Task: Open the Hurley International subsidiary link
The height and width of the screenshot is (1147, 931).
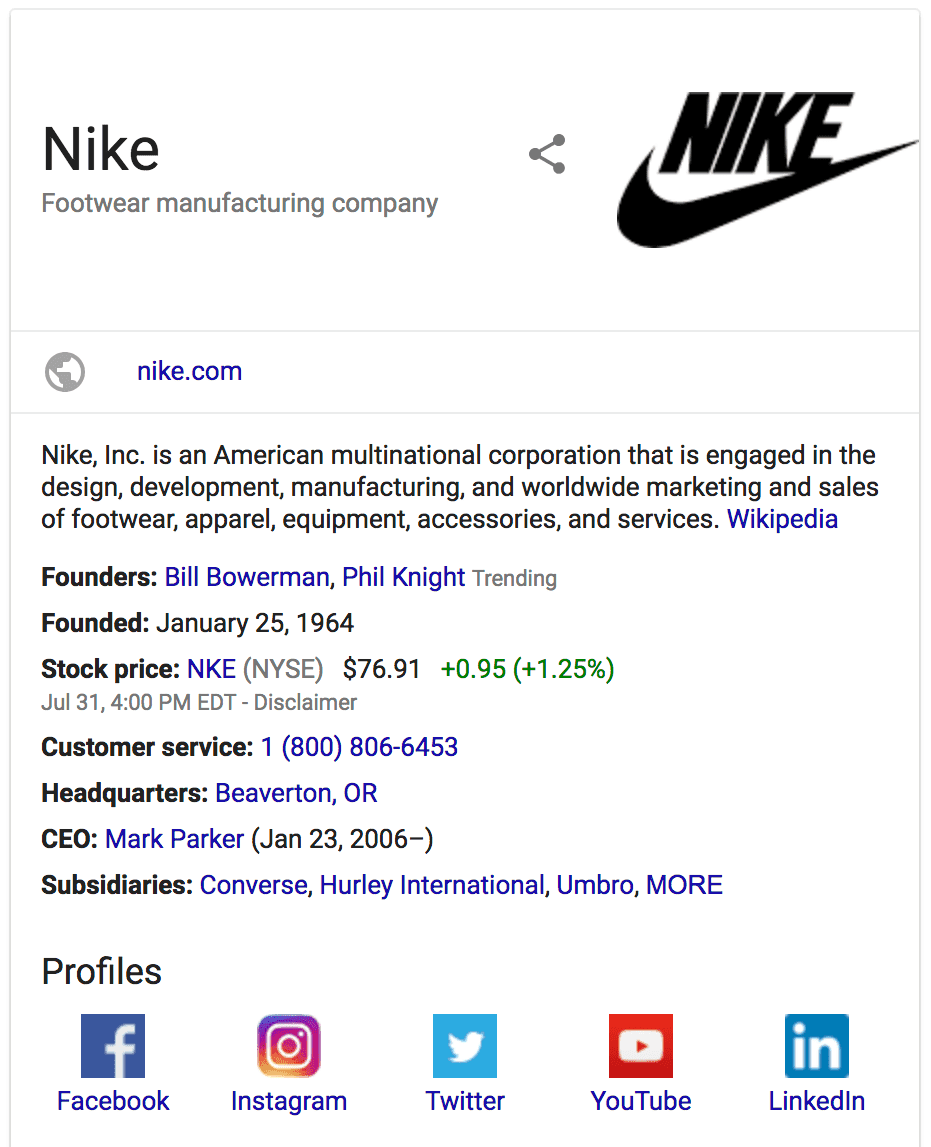Action: coord(432,885)
